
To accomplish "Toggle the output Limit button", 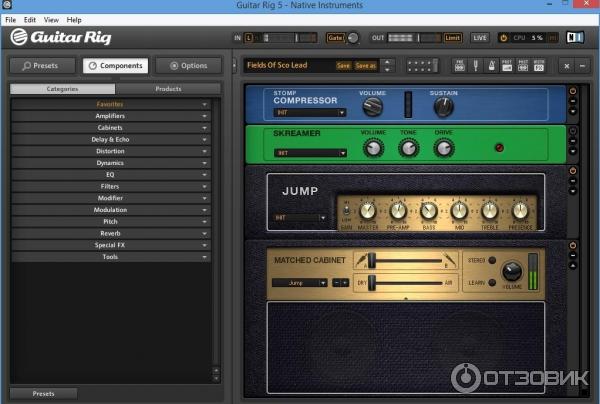I will coord(452,38).
